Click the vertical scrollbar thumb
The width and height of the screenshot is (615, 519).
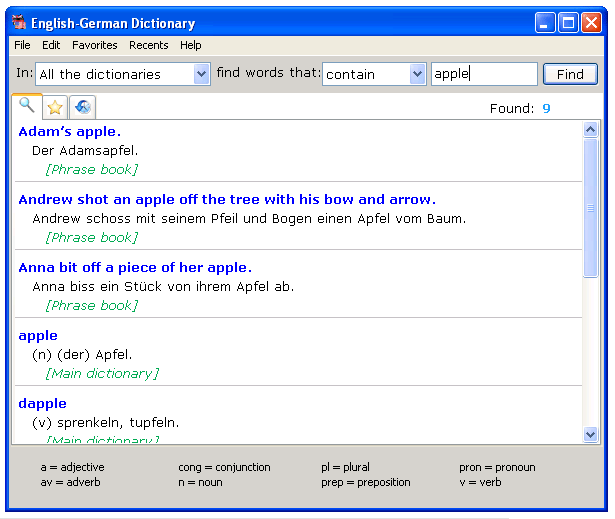pyautogui.click(x=590, y=208)
